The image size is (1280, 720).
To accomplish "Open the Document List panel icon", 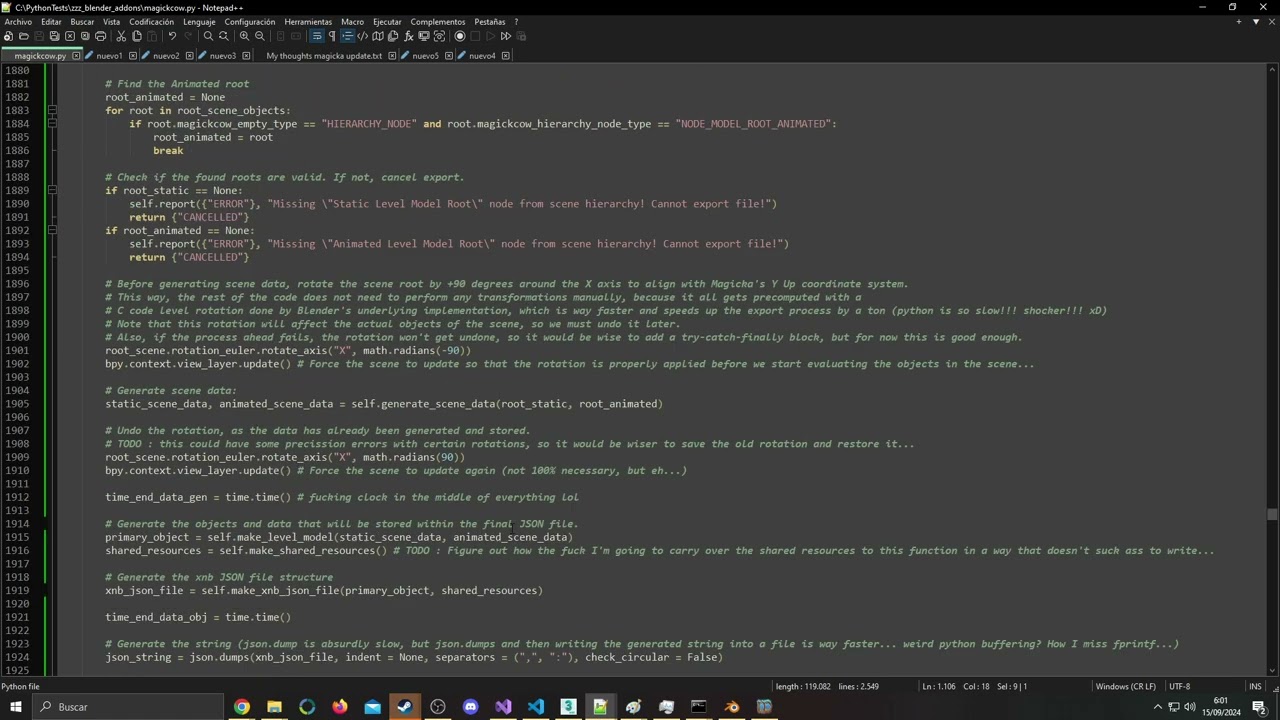I will (x=393, y=36).
